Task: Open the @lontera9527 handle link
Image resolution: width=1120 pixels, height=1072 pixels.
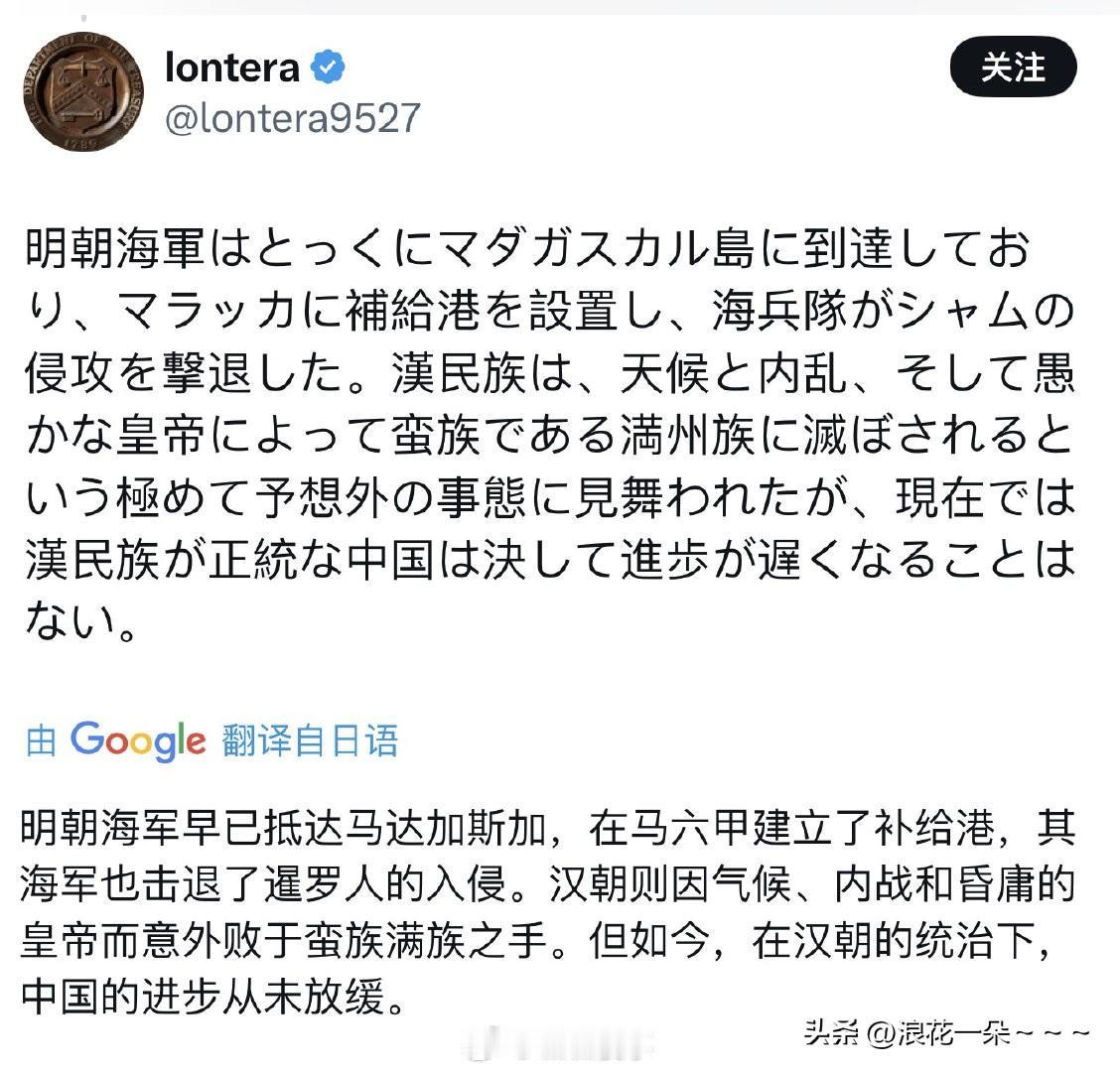Action: (293, 118)
